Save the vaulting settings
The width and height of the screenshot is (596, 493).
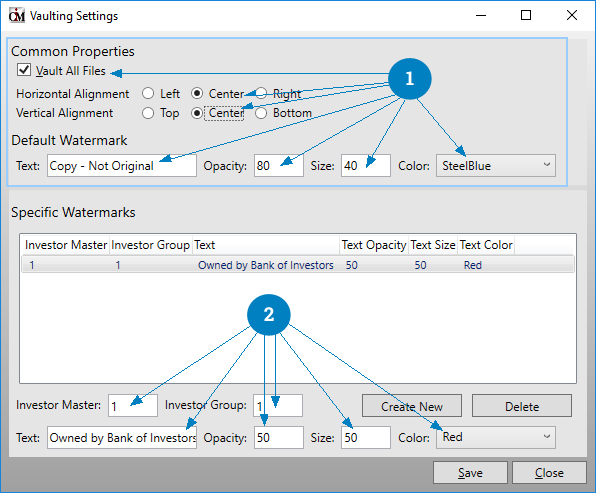(x=470, y=472)
